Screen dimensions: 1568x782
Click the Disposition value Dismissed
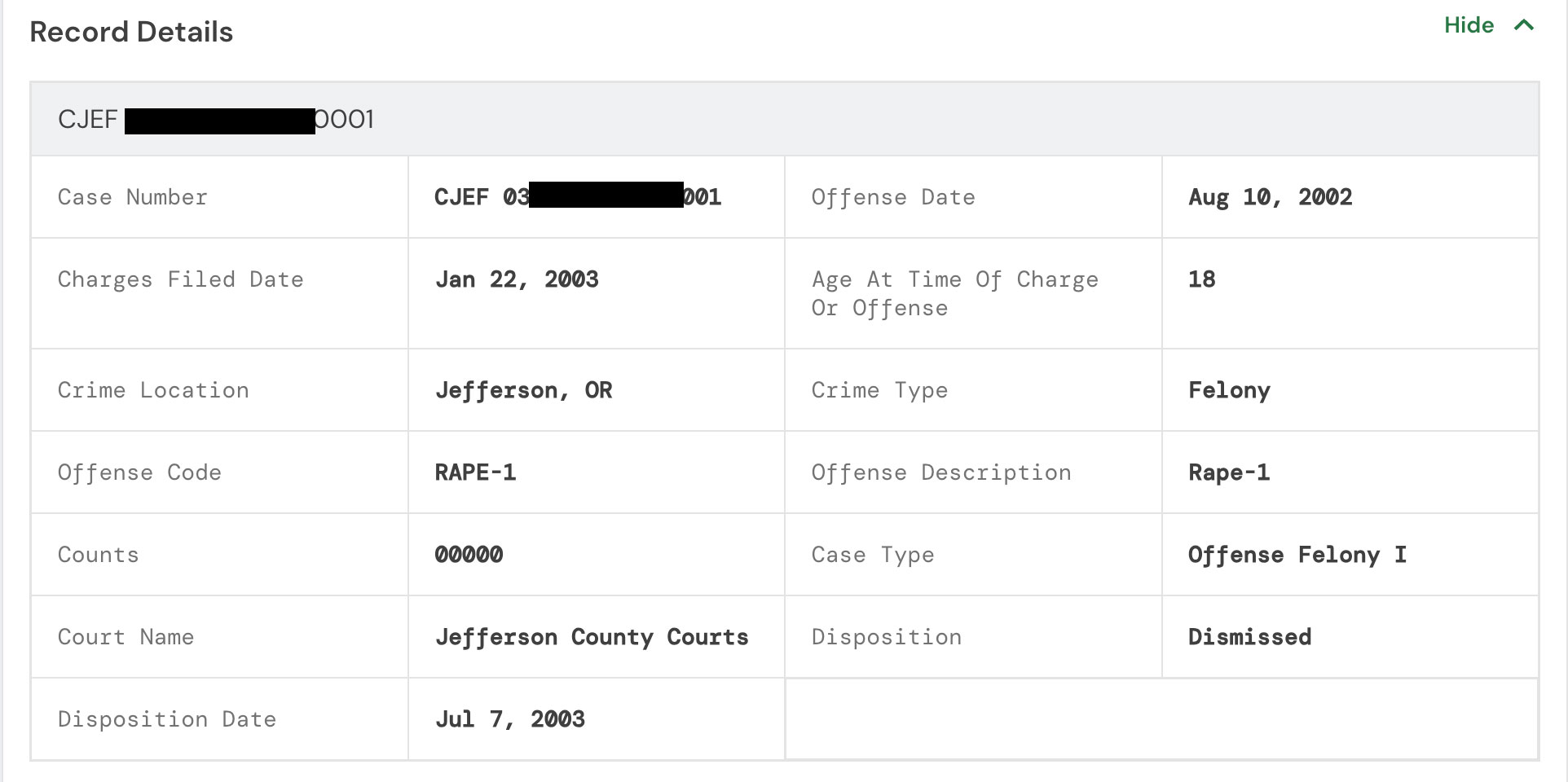tap(1249, 637)
